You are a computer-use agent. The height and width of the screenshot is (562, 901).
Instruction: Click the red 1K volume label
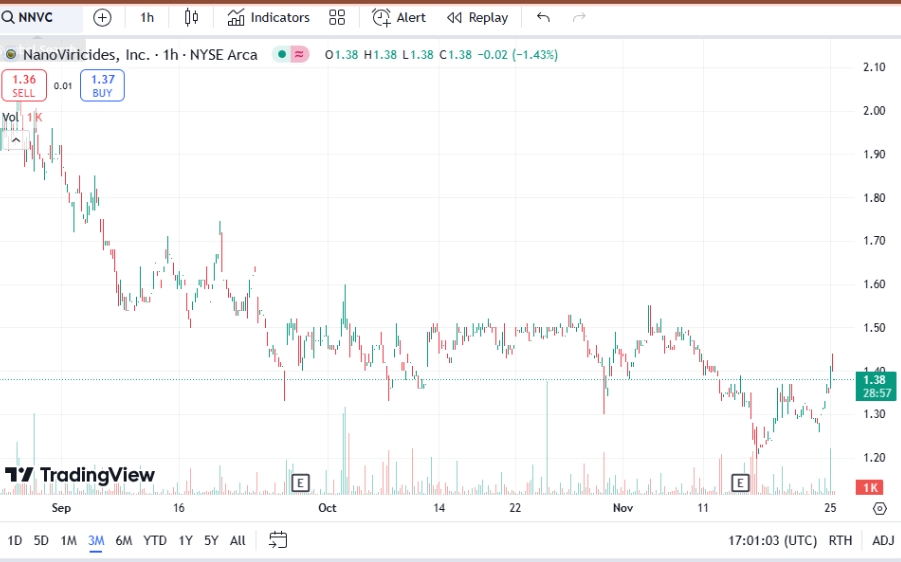point(870,488)
